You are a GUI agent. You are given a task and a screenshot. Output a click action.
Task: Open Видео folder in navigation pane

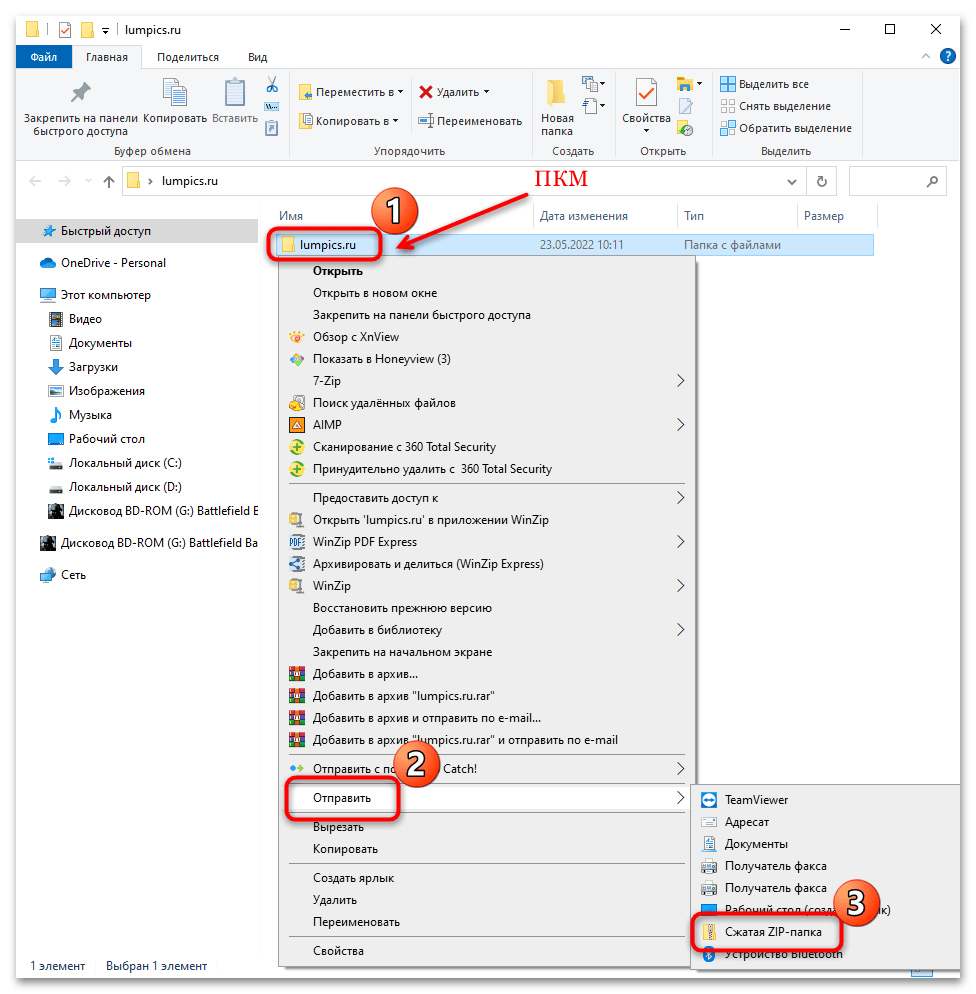click(85, 320)
